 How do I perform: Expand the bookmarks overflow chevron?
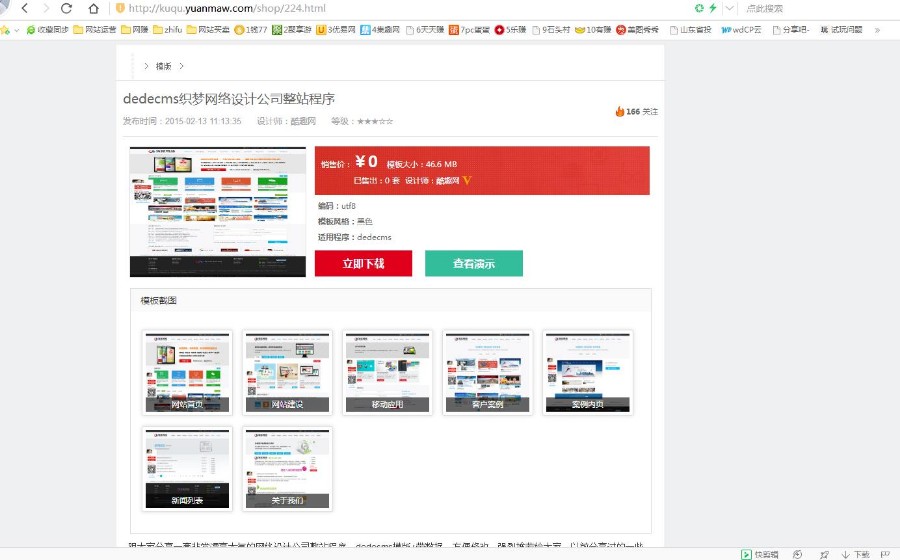877,30
